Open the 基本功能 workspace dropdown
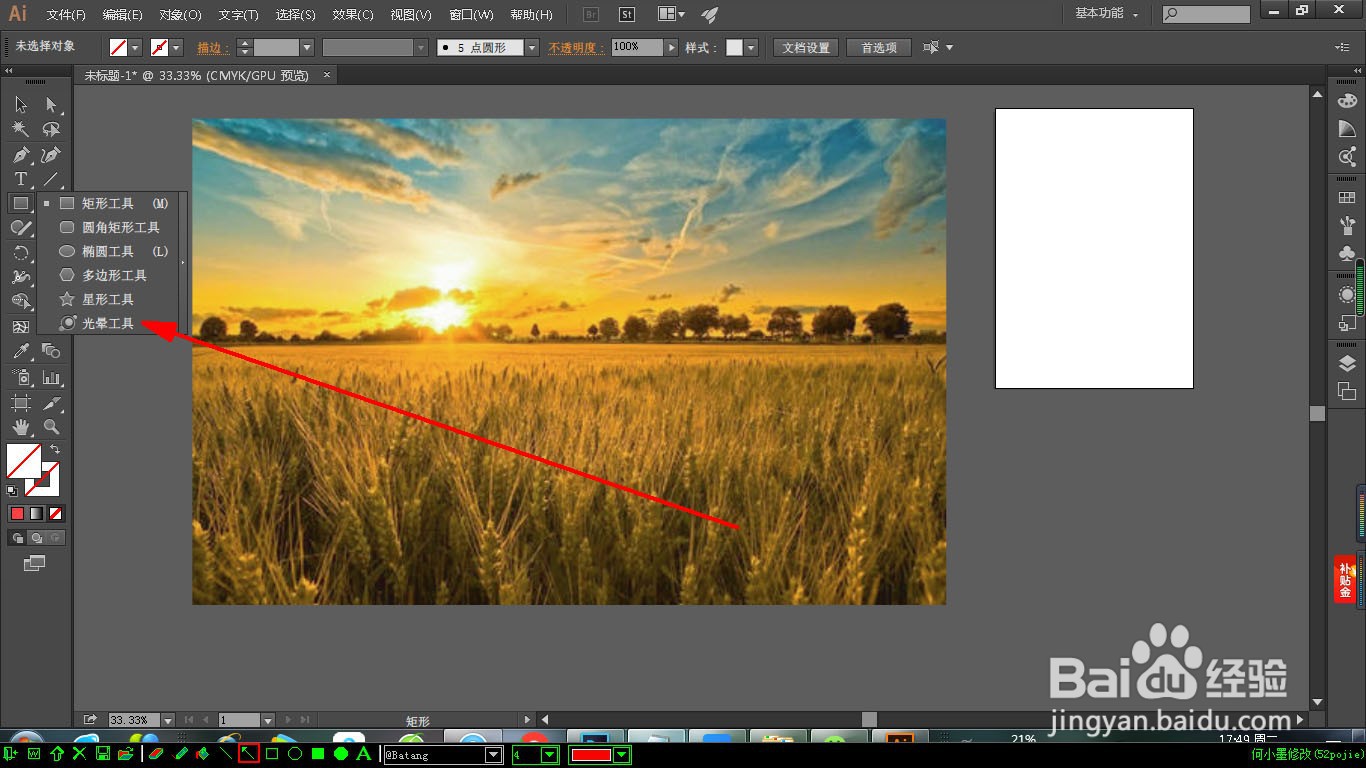The width and height of the screenshot is (1366, 768). (1107, 14)
